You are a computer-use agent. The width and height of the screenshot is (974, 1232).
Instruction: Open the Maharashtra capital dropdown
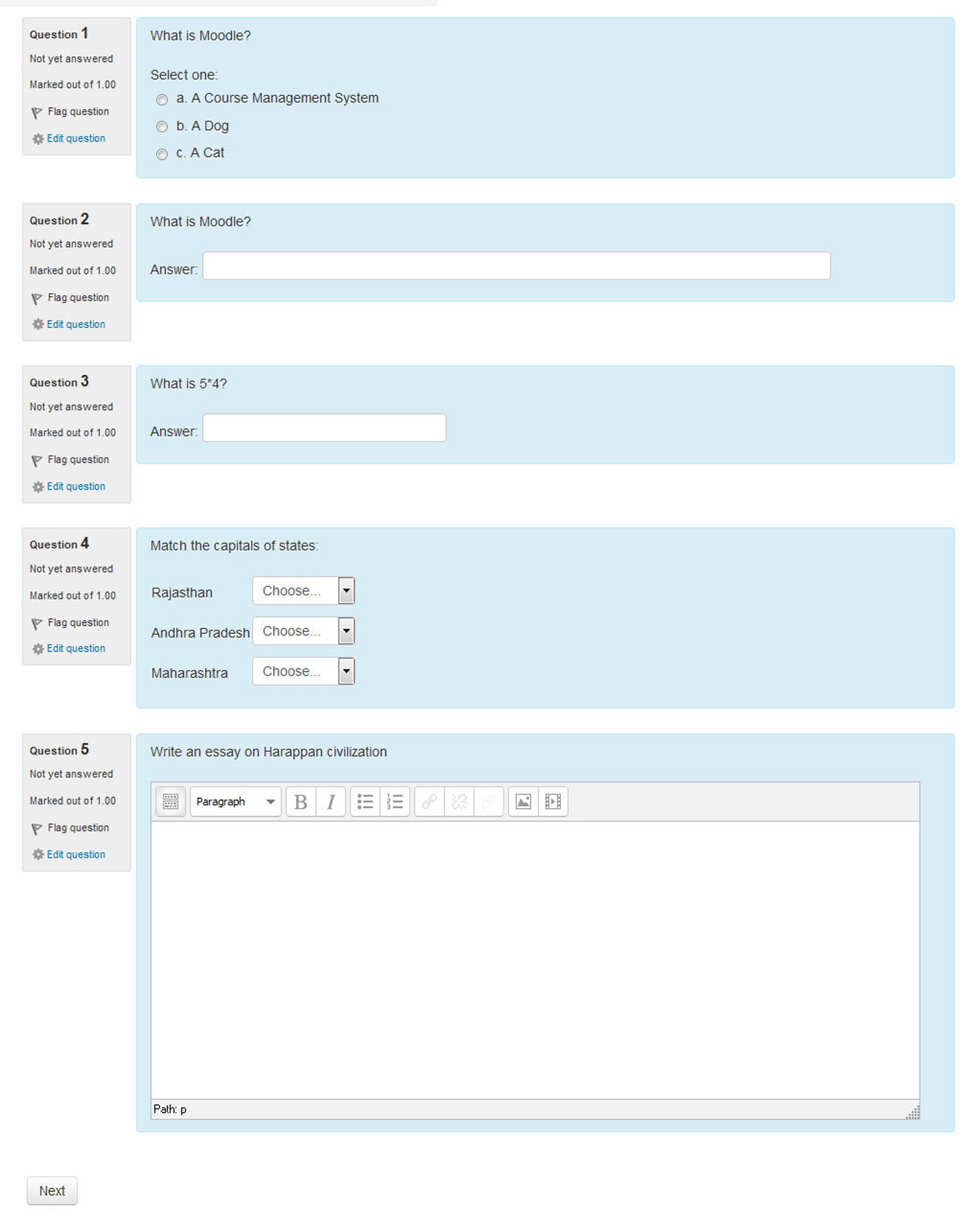coord(303,671)
